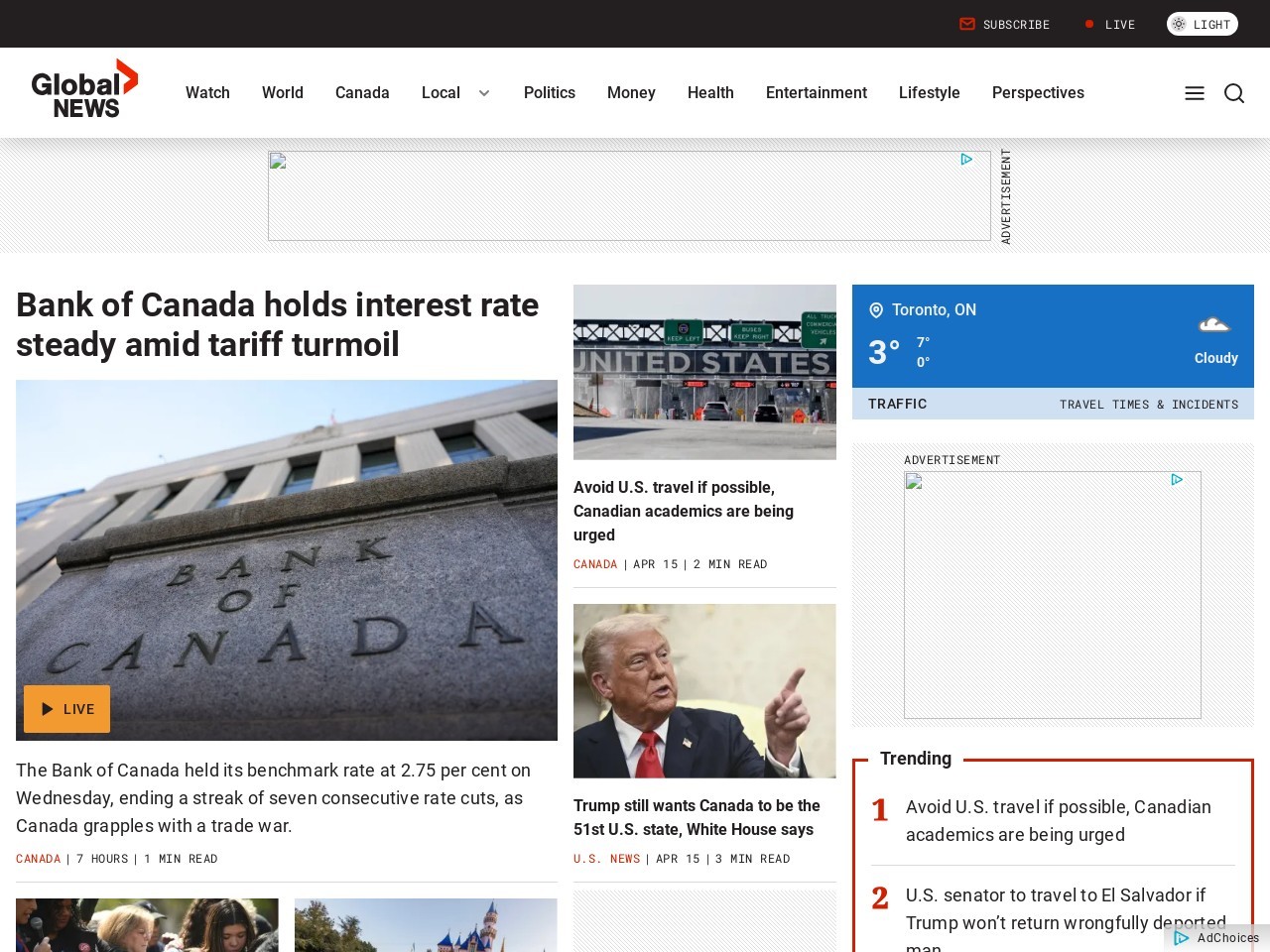Play the Live video on Bank of Canada story

click(x=66, y=709)
